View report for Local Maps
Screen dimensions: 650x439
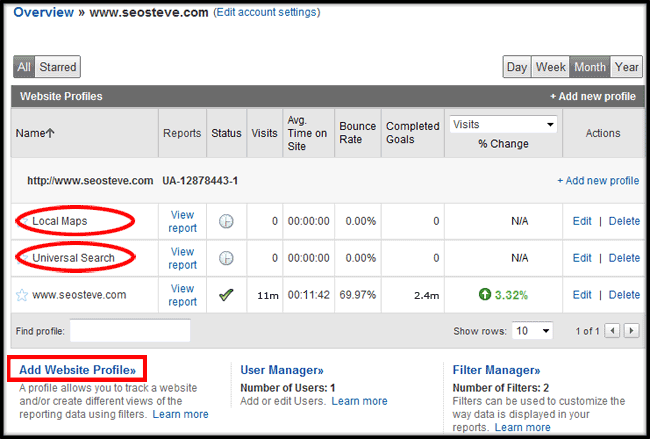pyautogui.click(x=182, y=221)
